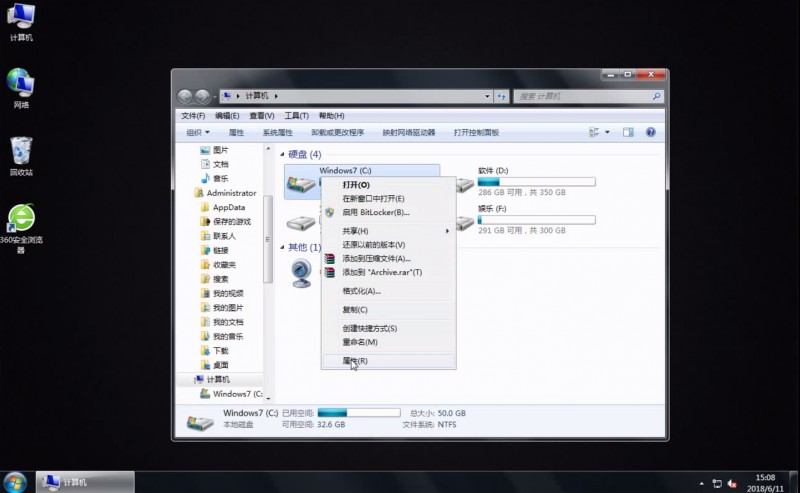Choose 添加到压缩文件(A)... context entry
Screen dimensions: 800x493
389,258
